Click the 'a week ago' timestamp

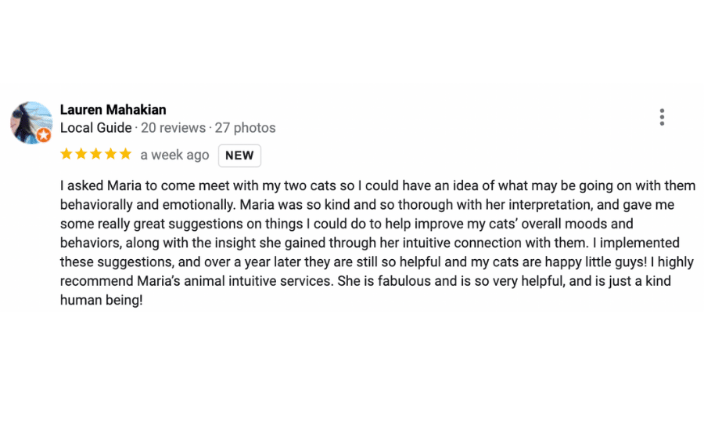[175, 155]
